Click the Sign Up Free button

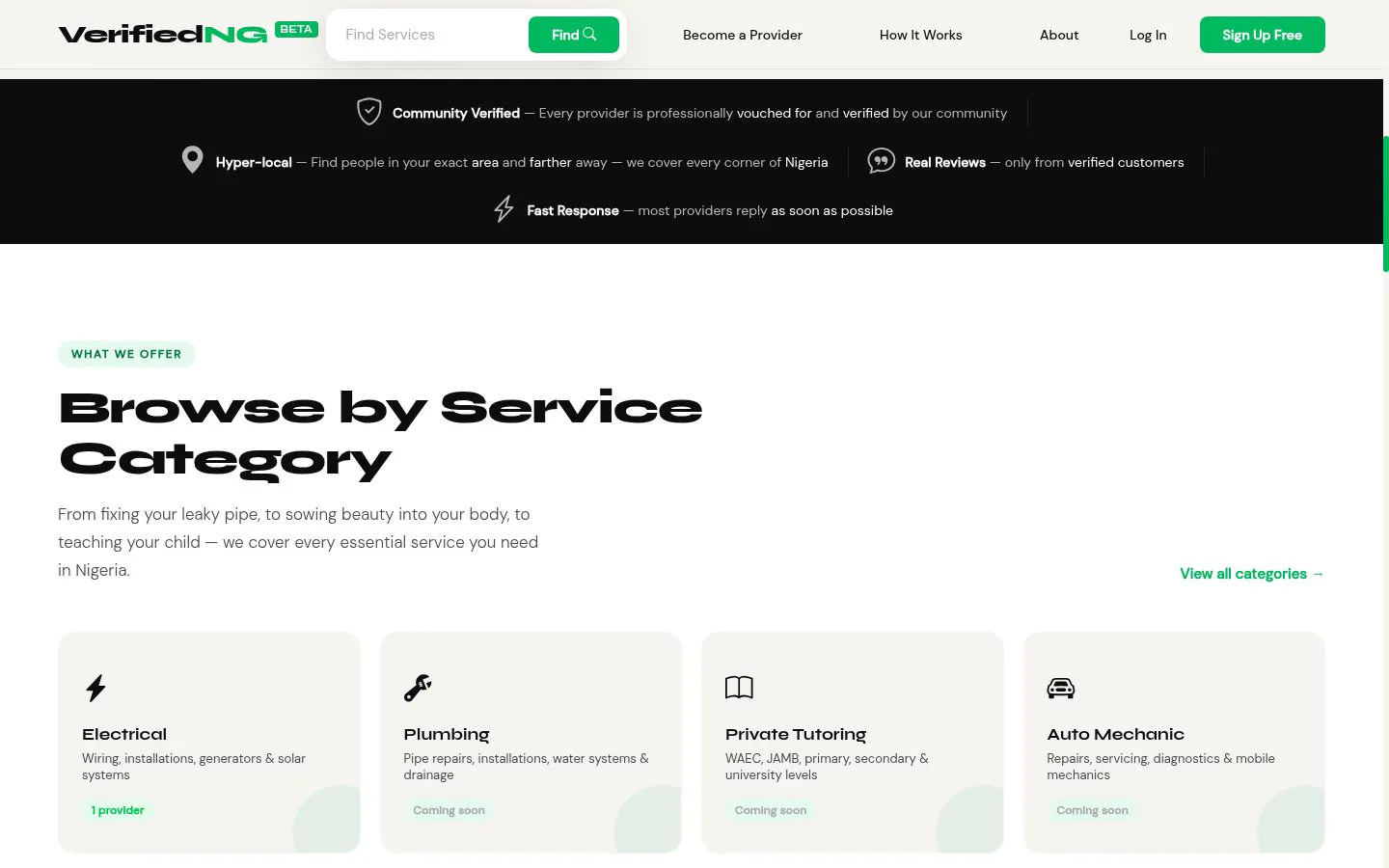tap(1263, 35)
